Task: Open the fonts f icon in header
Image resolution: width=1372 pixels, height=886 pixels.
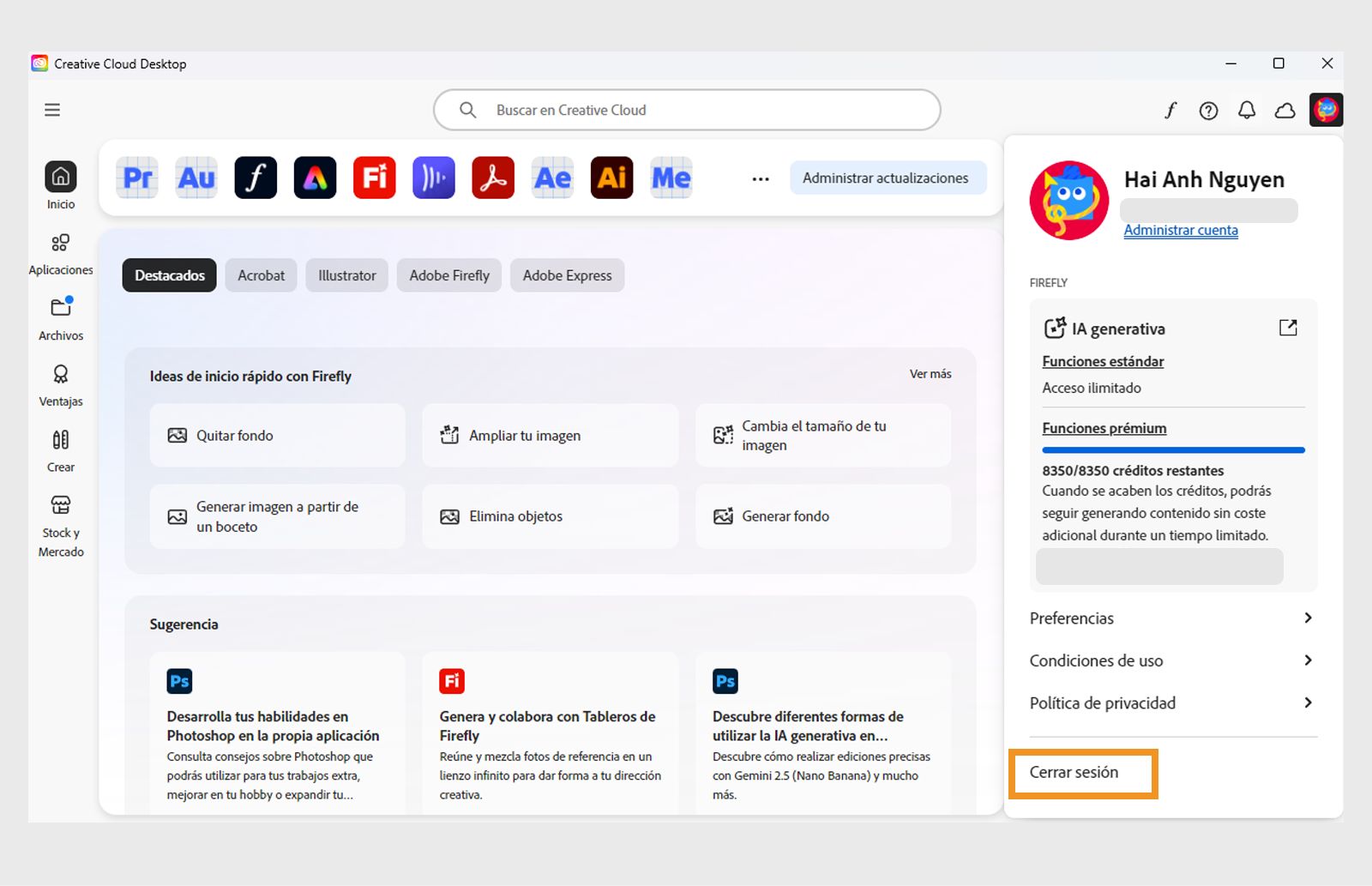Action: click(x=1170, y=110)
